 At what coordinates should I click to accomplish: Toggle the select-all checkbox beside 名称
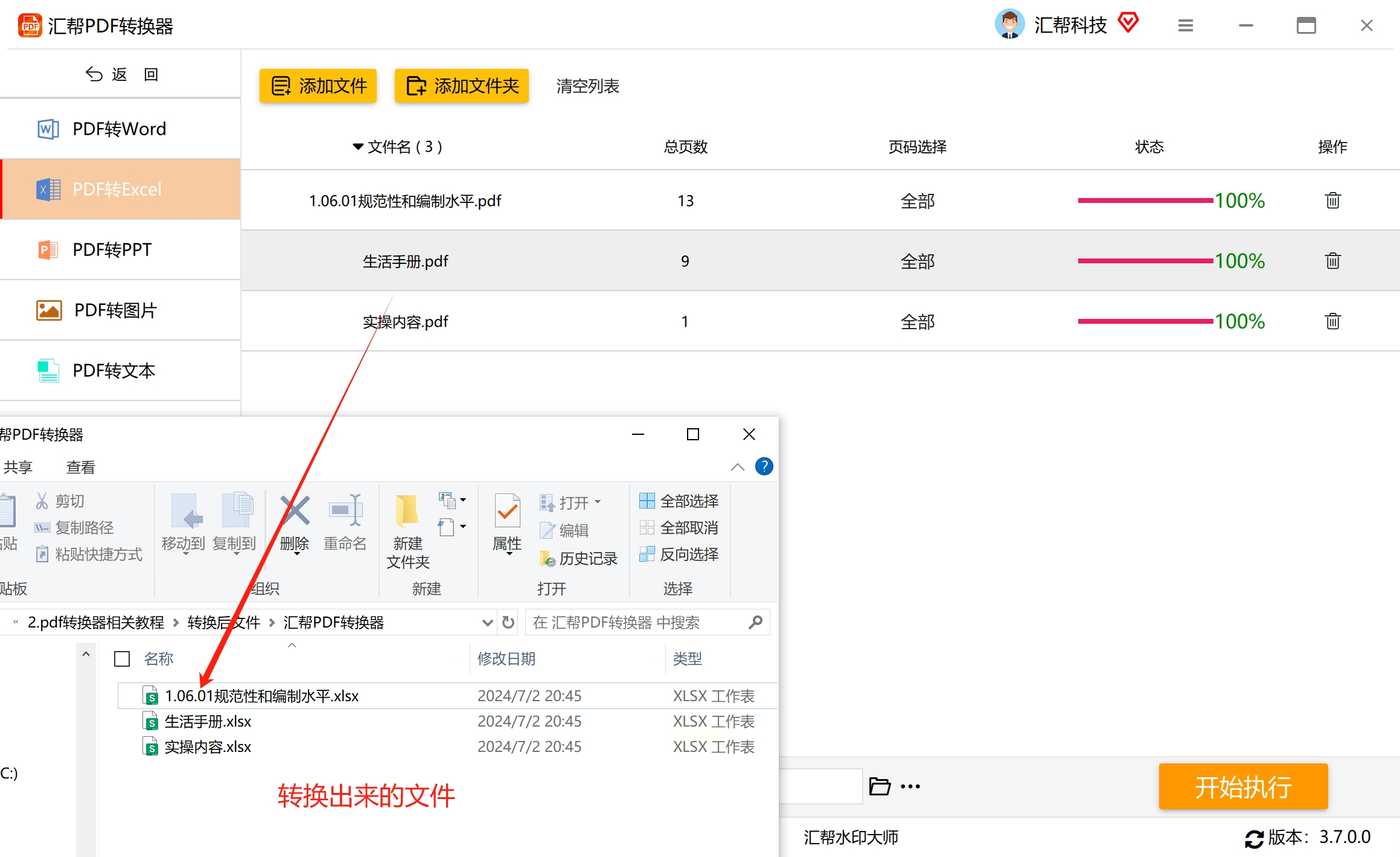pyautogui.click(x=122, y=659)
